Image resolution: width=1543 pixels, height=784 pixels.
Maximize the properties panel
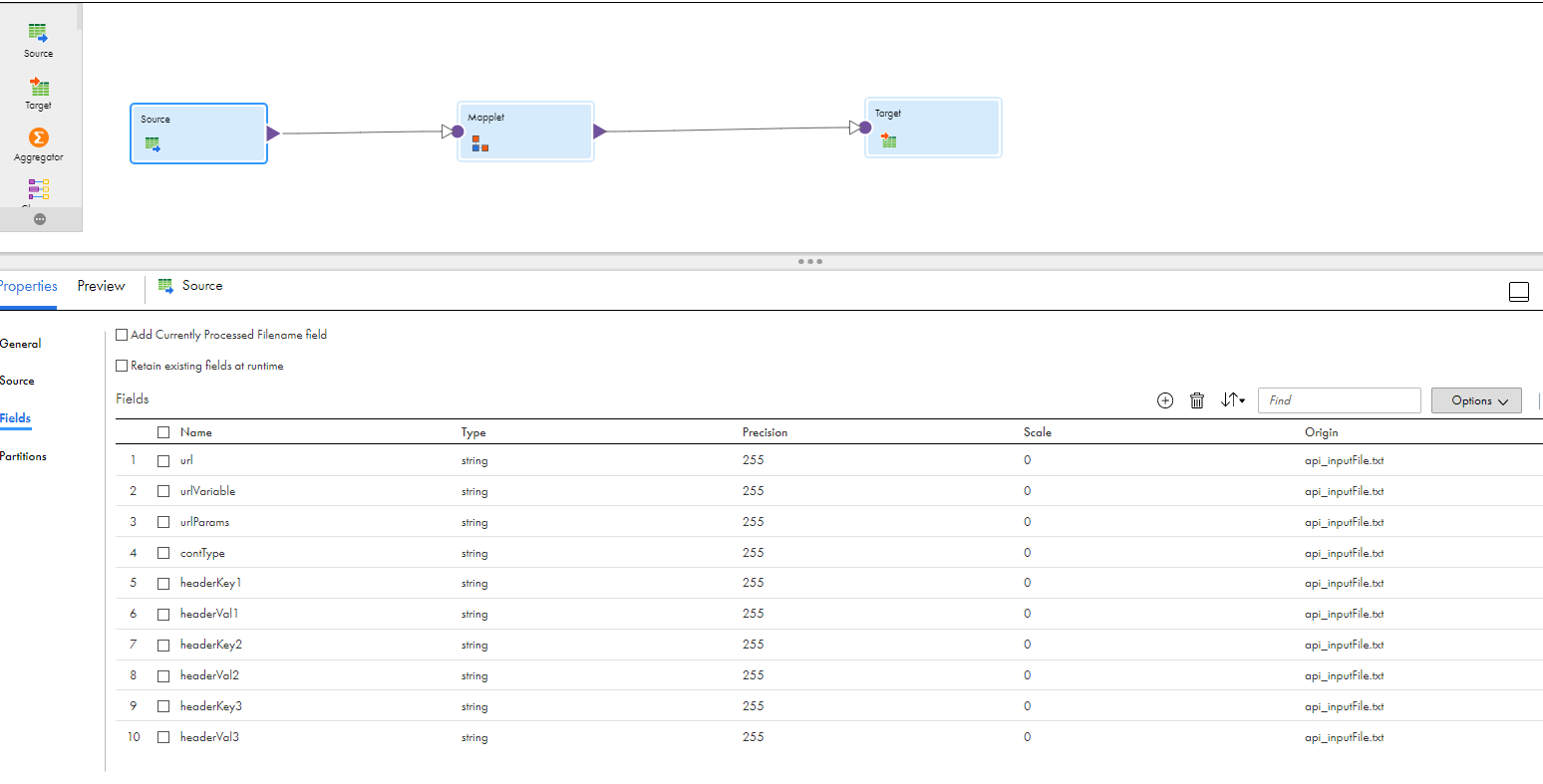(x=1519, y=292)
